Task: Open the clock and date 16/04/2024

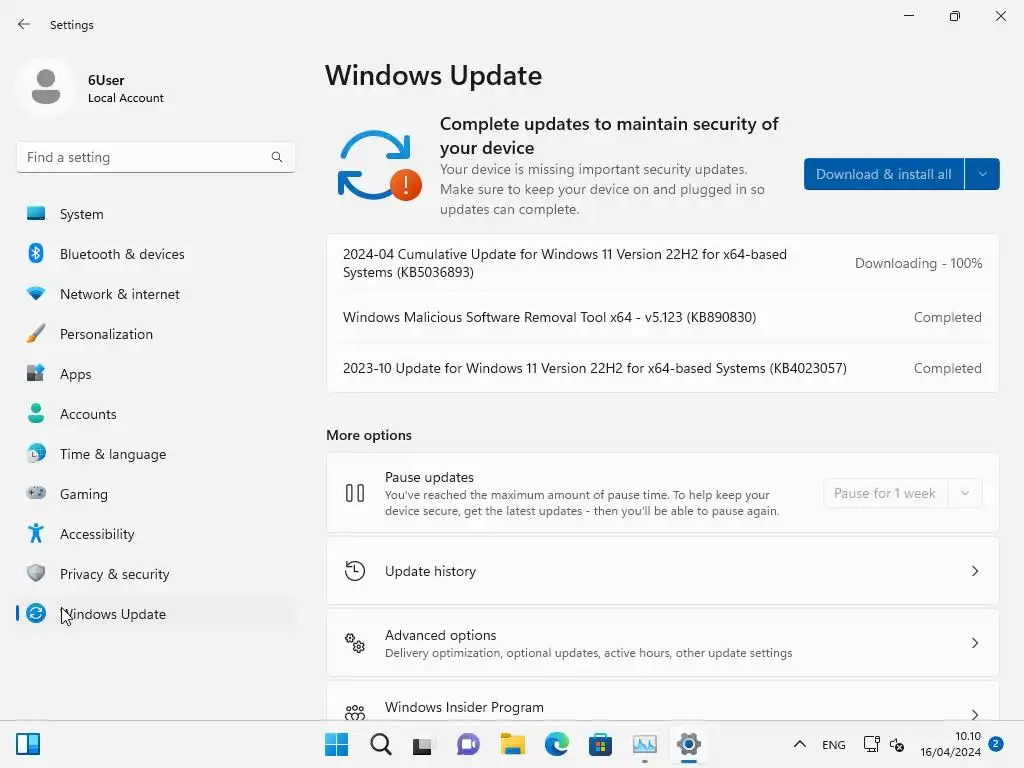Action: pyautogui.click(x=950, y=744)
